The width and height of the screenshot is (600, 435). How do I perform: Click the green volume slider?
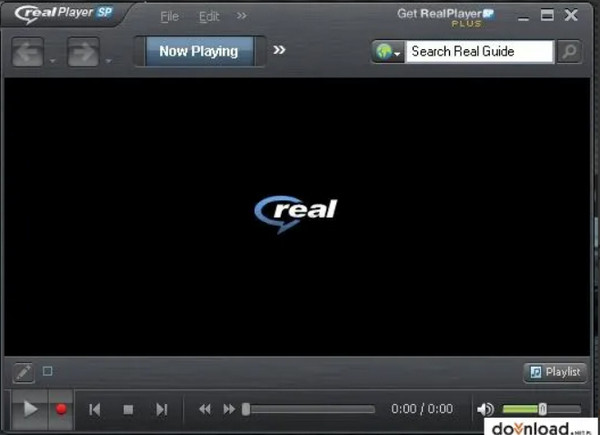pos(541,409)
